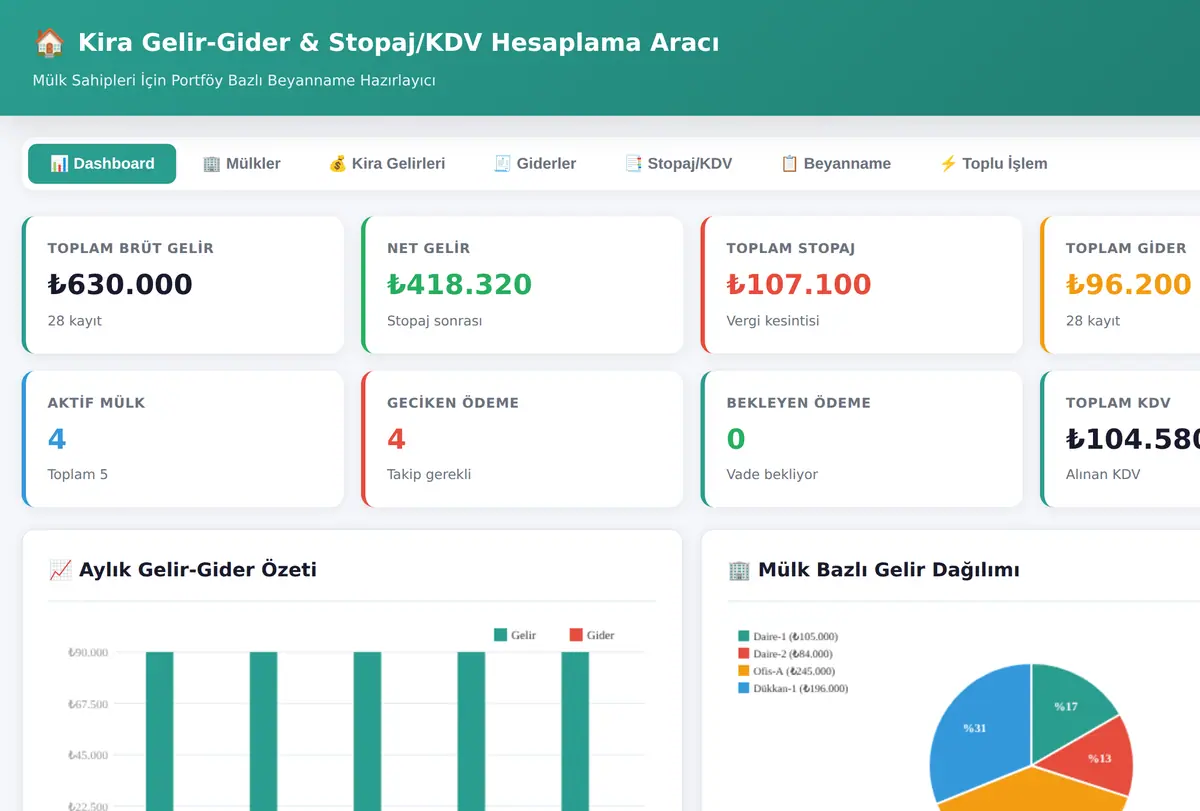Toggle the Gelir series in the bar chart legend
The height and width of the screenshot is (811, 1200).
[x=515, y=635]
